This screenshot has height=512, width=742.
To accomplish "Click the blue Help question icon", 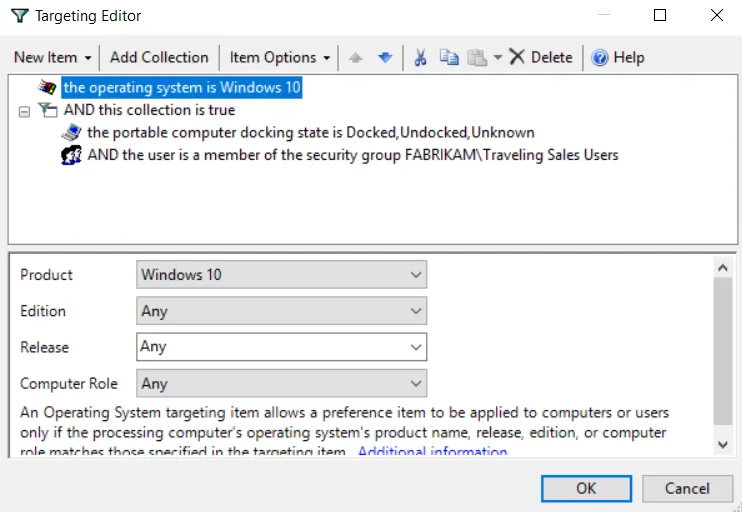I will point(600,58).
